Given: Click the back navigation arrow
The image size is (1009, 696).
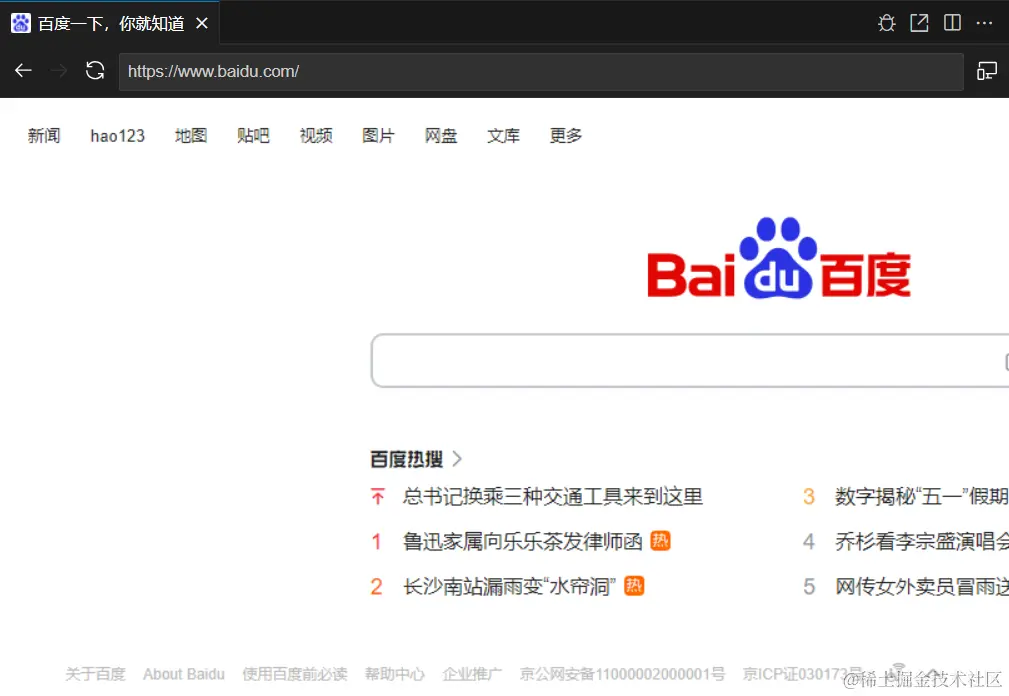Looking at the screenshot, I should pos(23,71).
